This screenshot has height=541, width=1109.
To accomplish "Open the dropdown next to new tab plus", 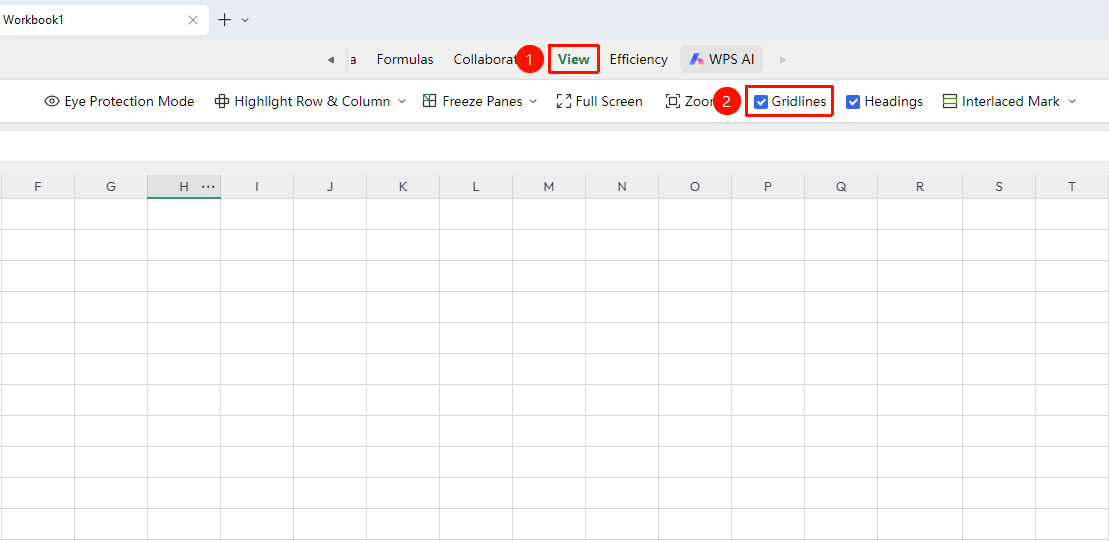I will pyautogui.click(x=245, y=21).
